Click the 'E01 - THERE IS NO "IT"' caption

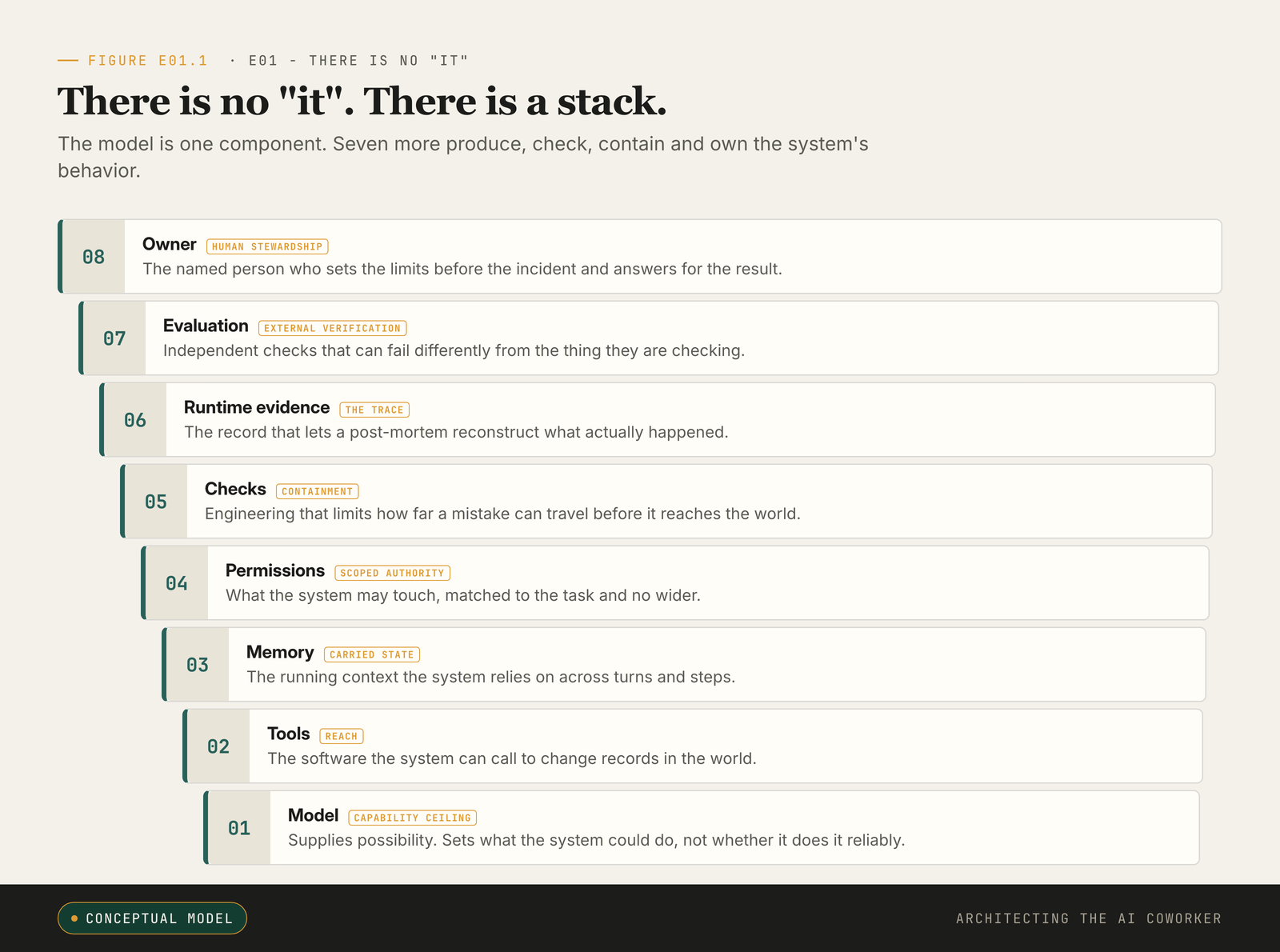pyautogui.click(x=358, y=61)
